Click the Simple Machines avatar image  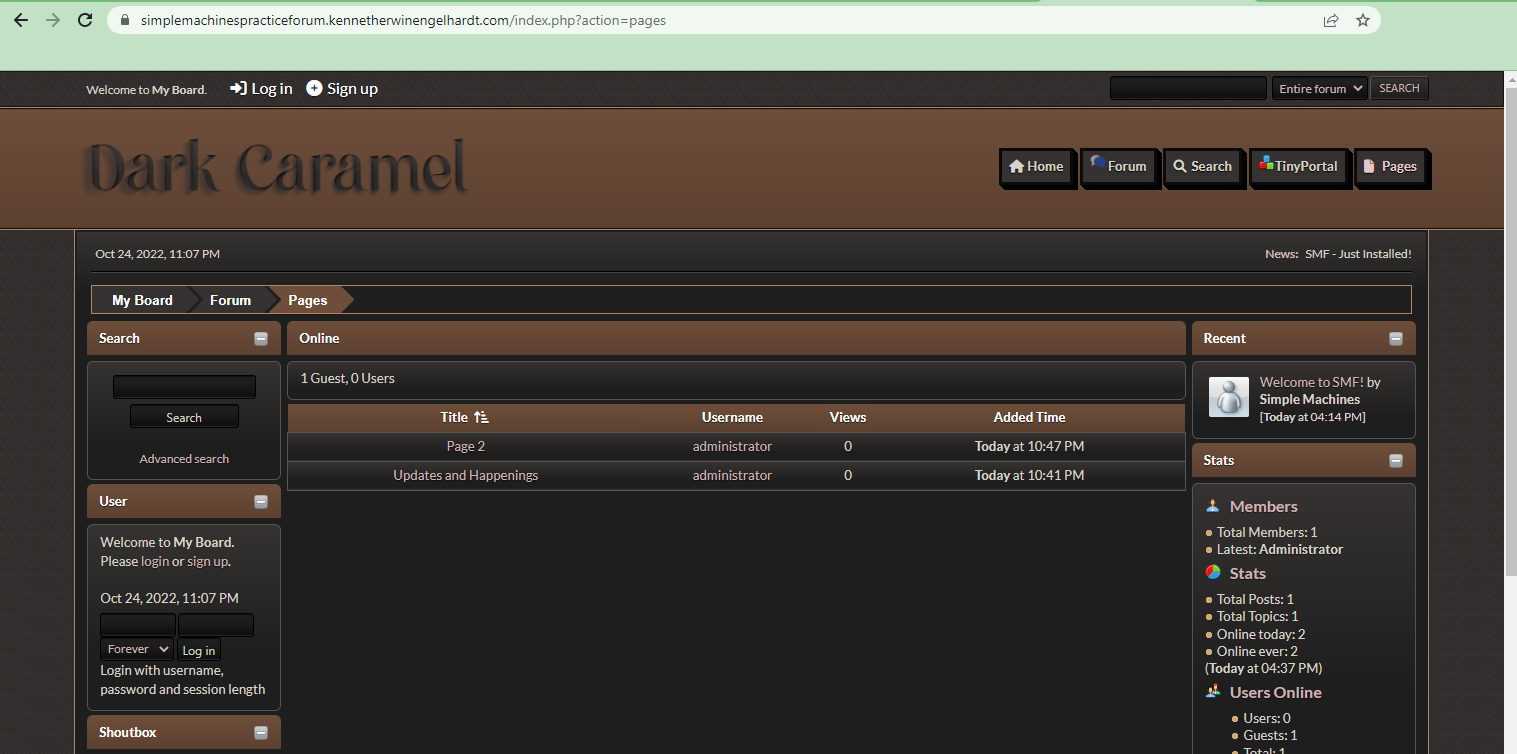point(1228,397)
